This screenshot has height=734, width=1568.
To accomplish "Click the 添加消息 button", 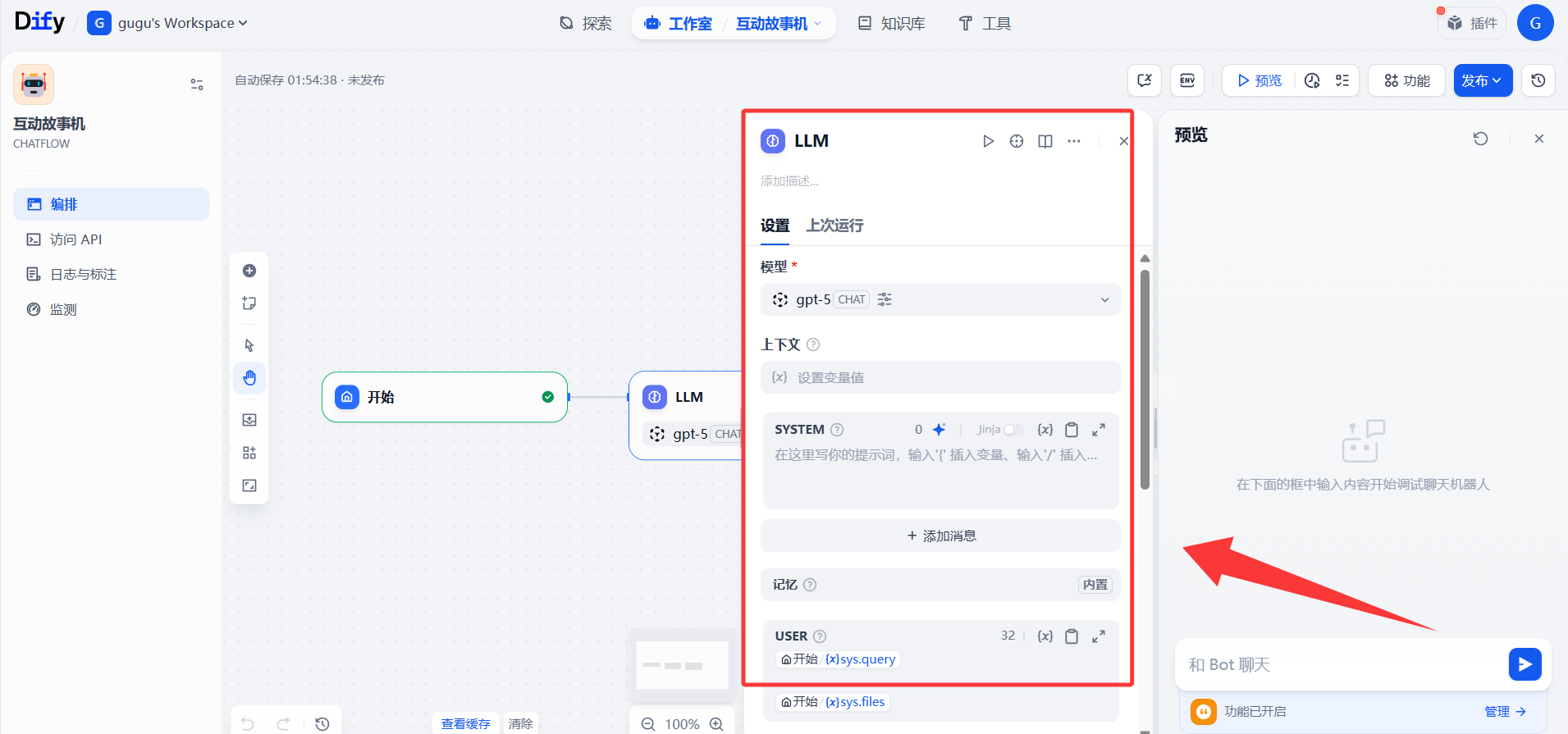I will coord(940,536).
